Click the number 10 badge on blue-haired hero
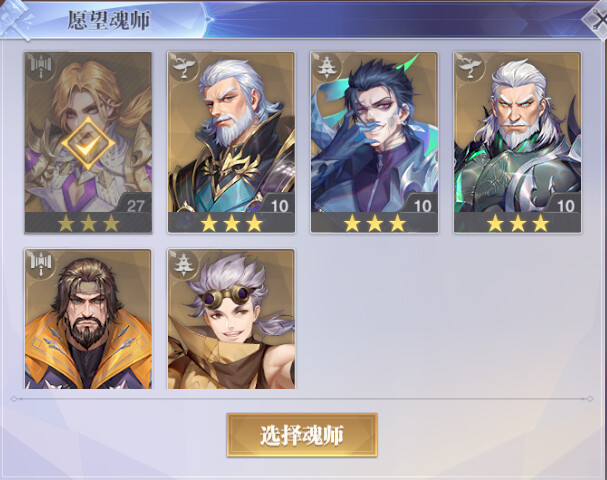The width and height of the screenshot is (607, 480). point(422,206)
